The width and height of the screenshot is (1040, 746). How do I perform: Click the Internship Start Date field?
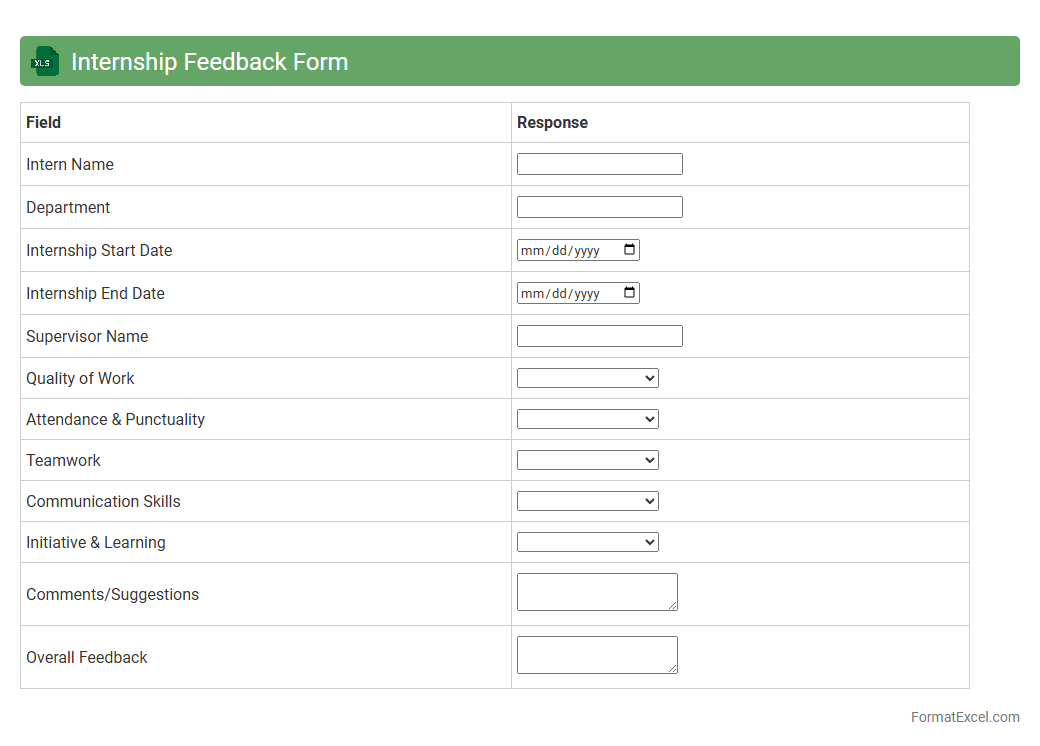(x=565, y=250)
